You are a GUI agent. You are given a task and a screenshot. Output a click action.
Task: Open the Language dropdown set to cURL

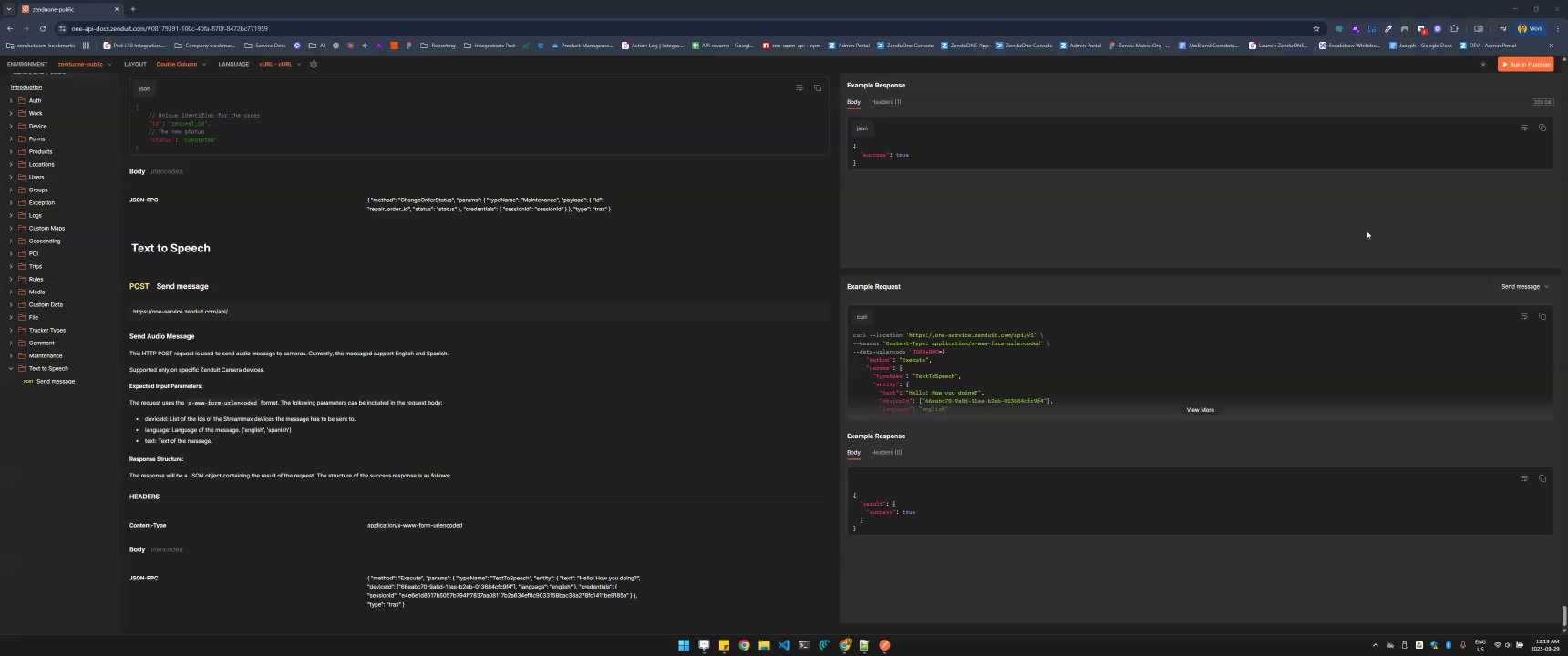point(279,65)
